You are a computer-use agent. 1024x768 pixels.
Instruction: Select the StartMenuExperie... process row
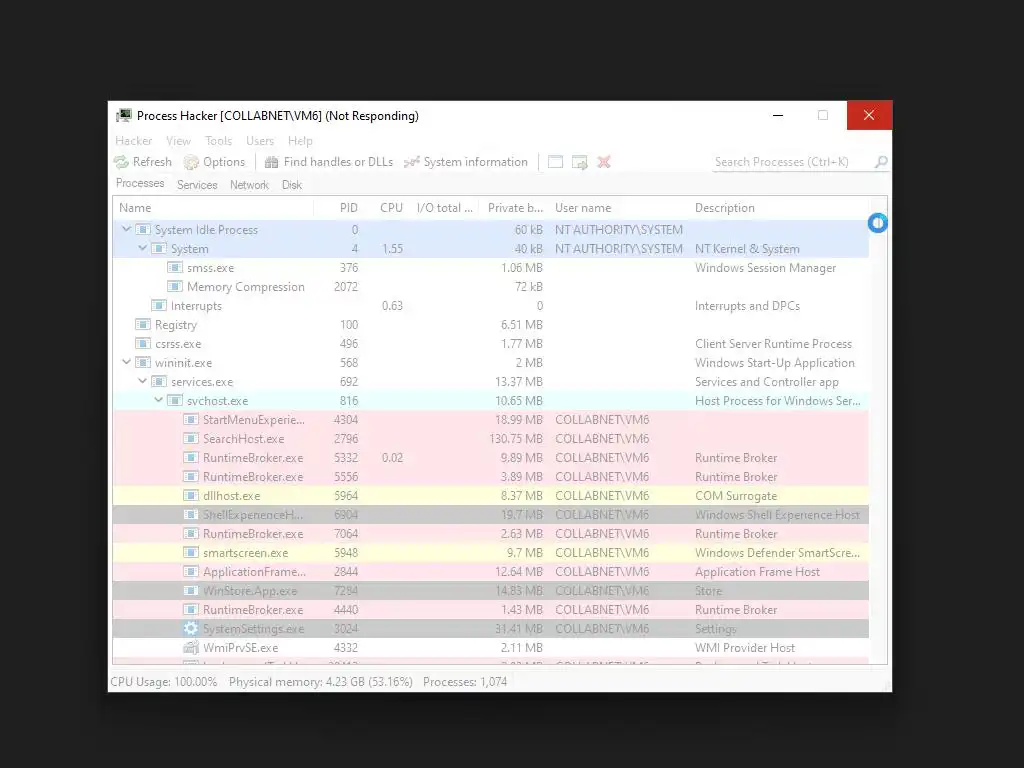point(490,419)
